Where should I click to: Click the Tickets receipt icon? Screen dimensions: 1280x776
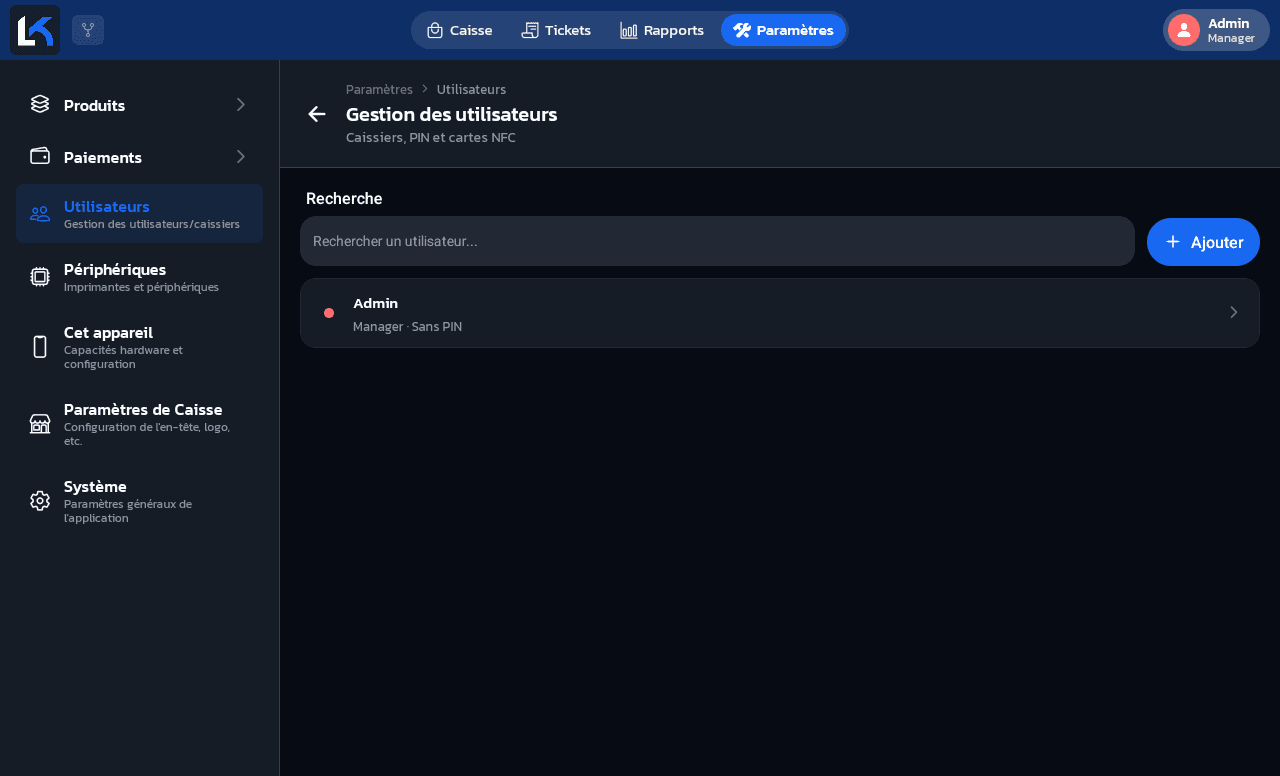(530, 30)
